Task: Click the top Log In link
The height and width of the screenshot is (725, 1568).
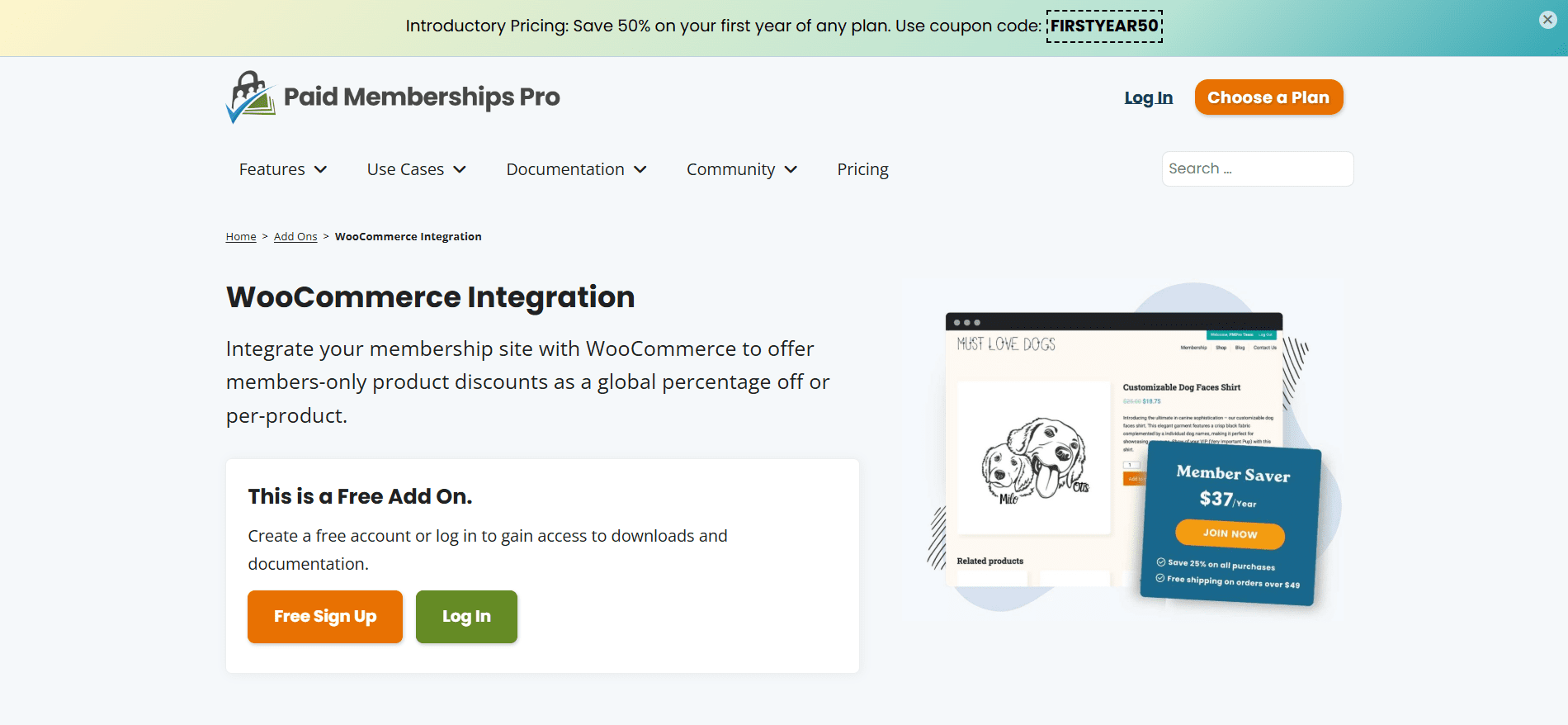Action: (1148, 97)
